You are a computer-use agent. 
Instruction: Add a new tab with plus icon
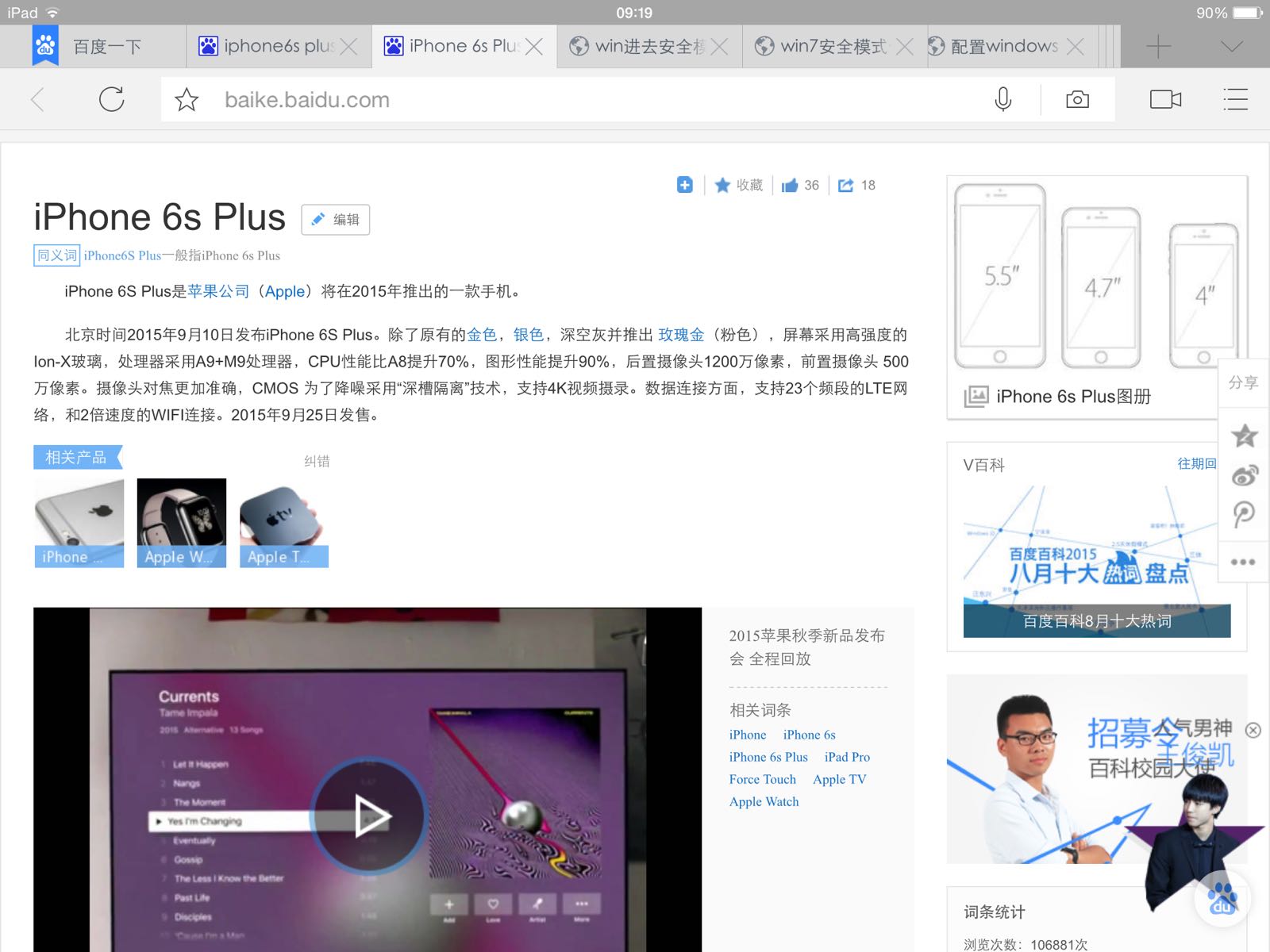pyautogui.click(x=1158, y=47)
